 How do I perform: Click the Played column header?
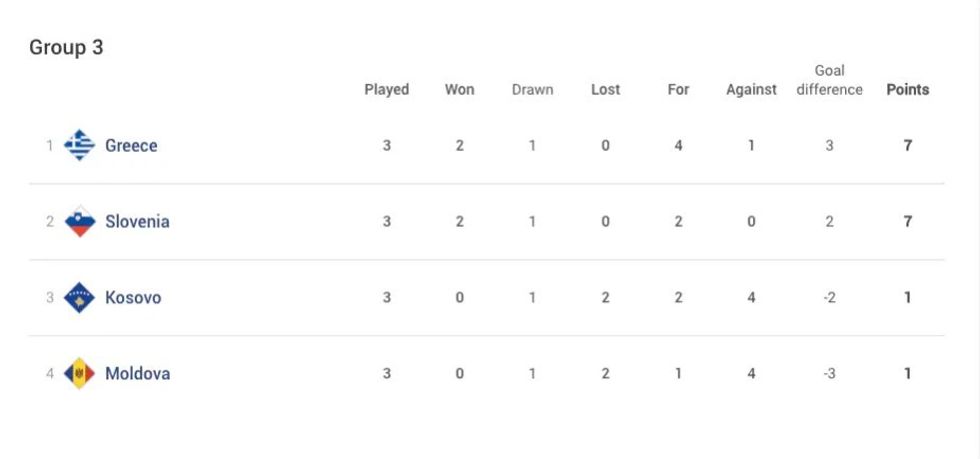pyautogui.click(x=387, y=90)
